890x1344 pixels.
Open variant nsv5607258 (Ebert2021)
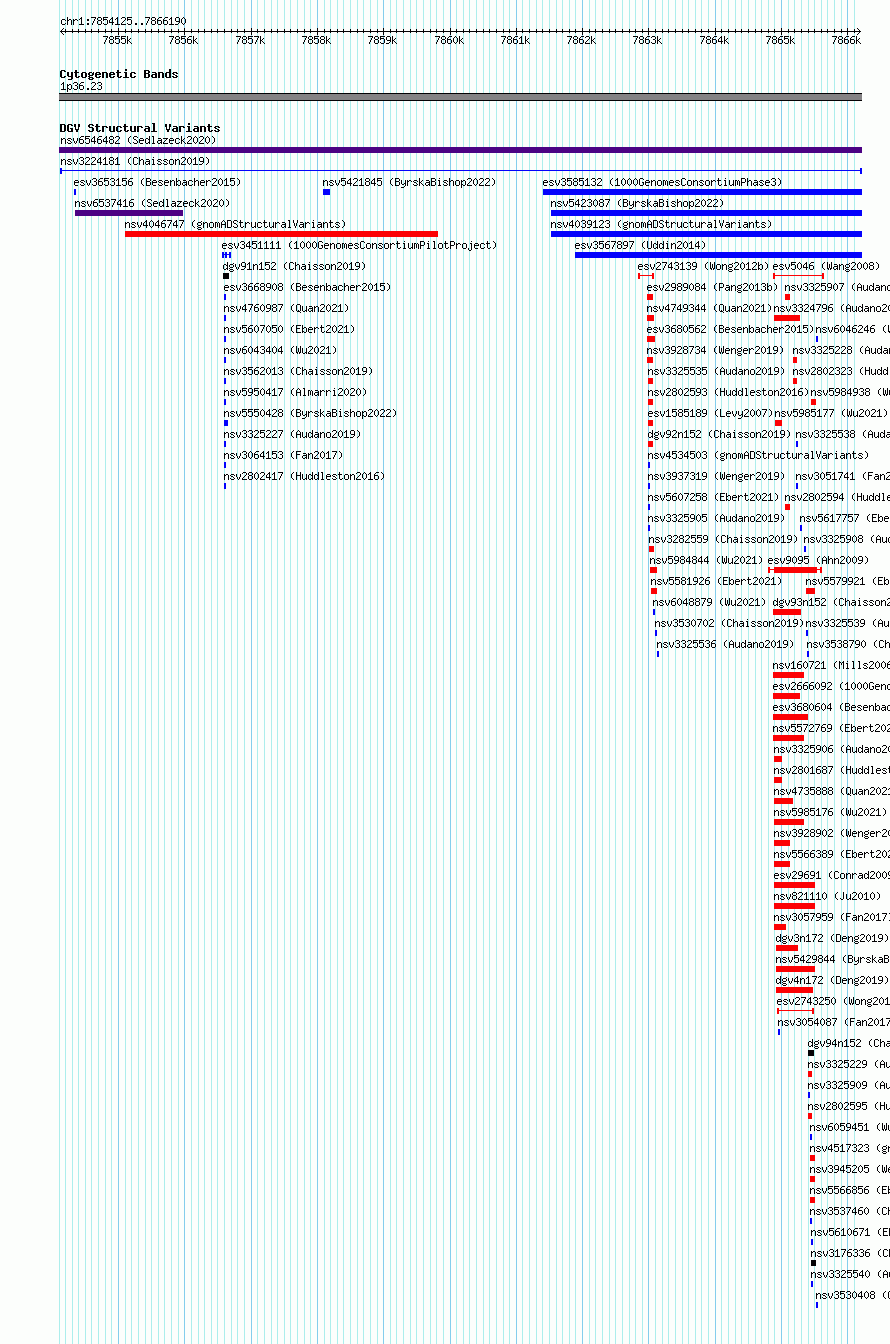pos(713,497)
